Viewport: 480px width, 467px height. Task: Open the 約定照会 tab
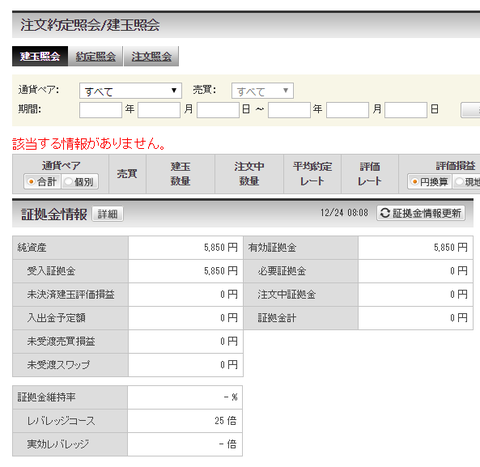[x=96, y=56]
